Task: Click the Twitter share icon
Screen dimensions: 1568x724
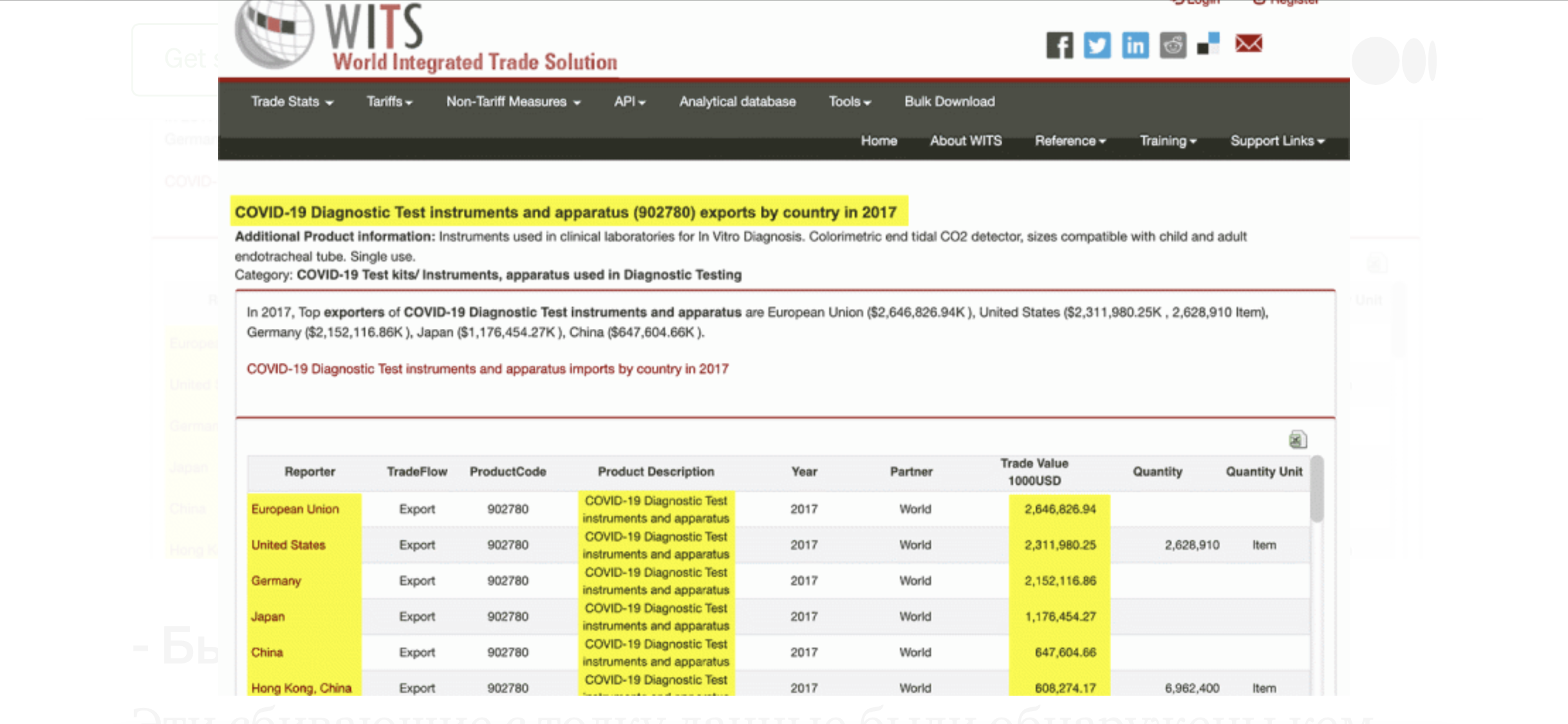Action: click(x=1097, y=45)
